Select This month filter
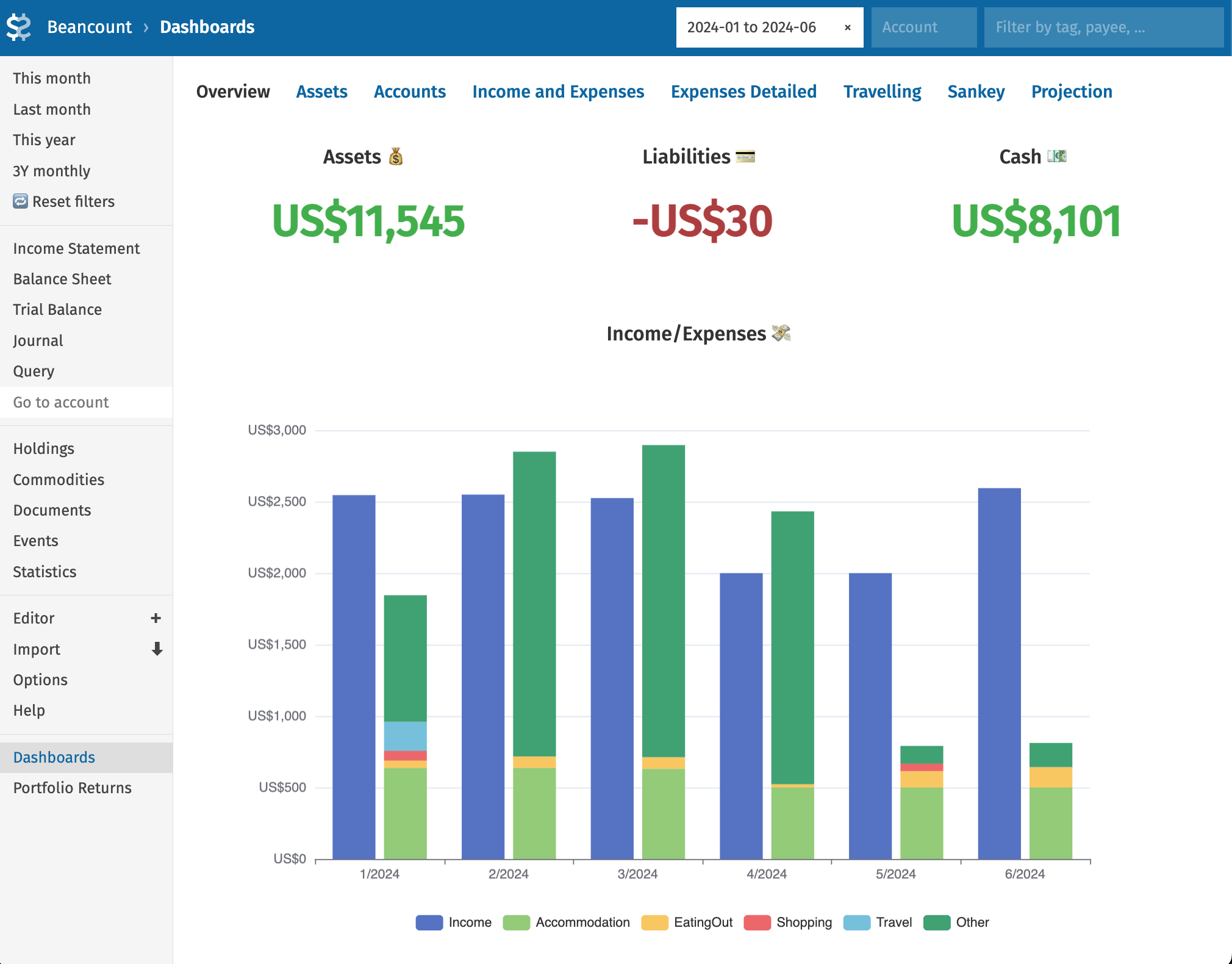The image size is (1232, 964). tap(86, 78)
